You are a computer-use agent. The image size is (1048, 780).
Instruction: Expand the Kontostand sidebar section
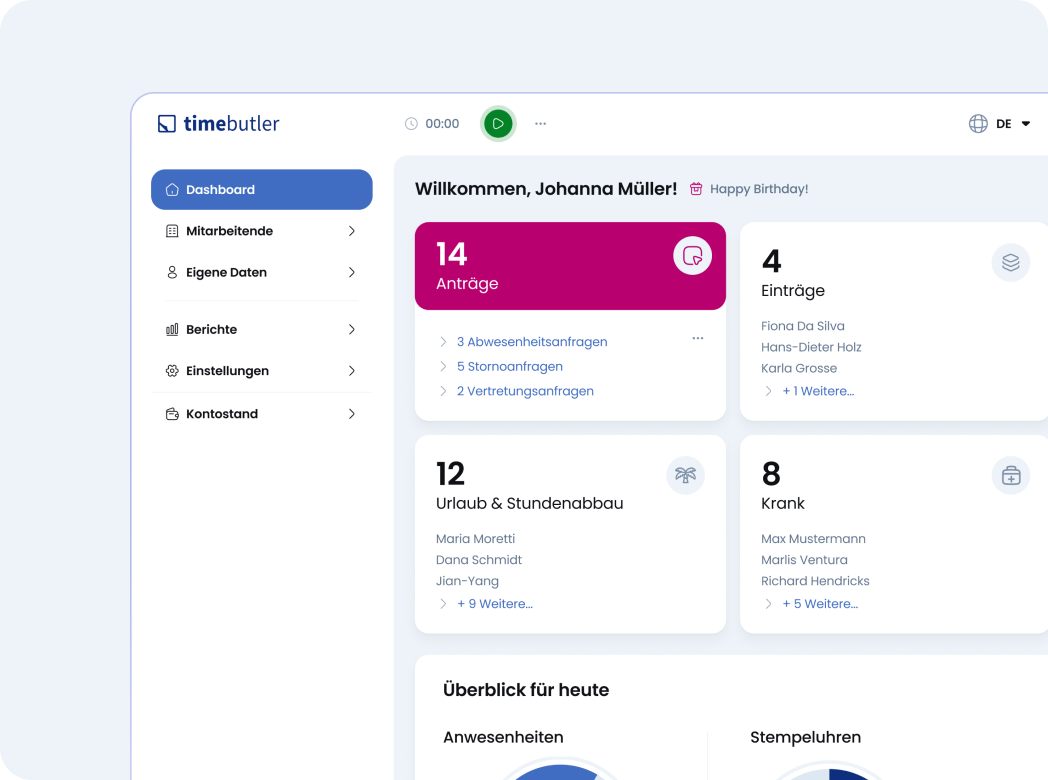pos(351,414)
